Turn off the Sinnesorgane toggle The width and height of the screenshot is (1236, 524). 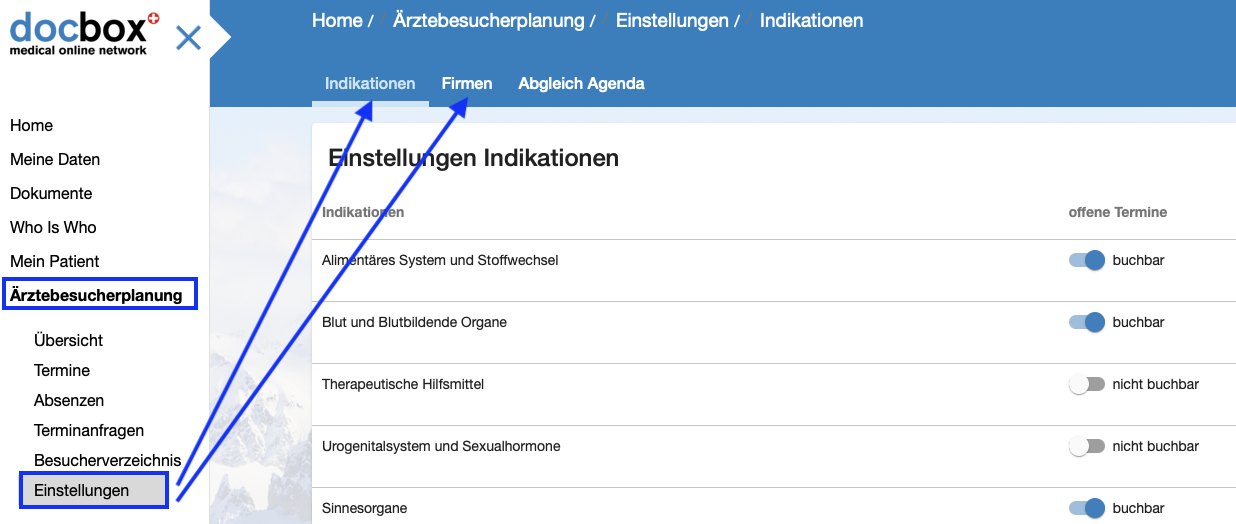[x=1087, y=508]
